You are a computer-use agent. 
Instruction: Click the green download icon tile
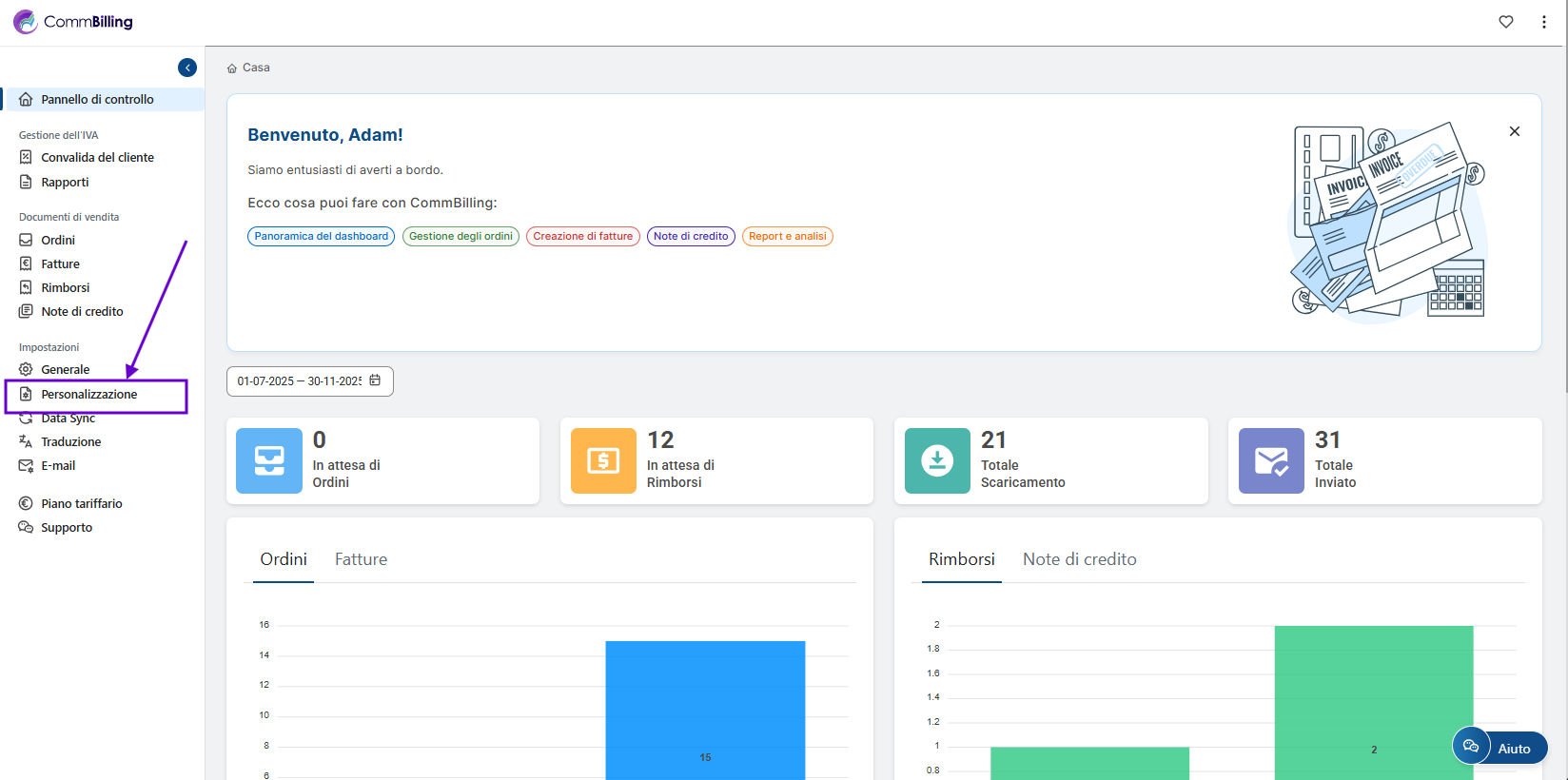(937, 460)
